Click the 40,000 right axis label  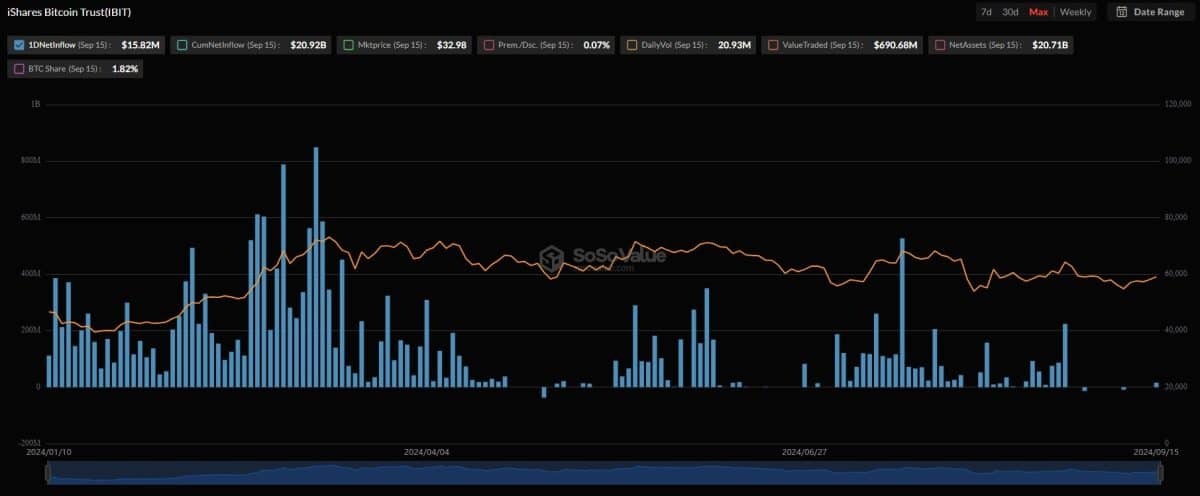[1177, 330]
